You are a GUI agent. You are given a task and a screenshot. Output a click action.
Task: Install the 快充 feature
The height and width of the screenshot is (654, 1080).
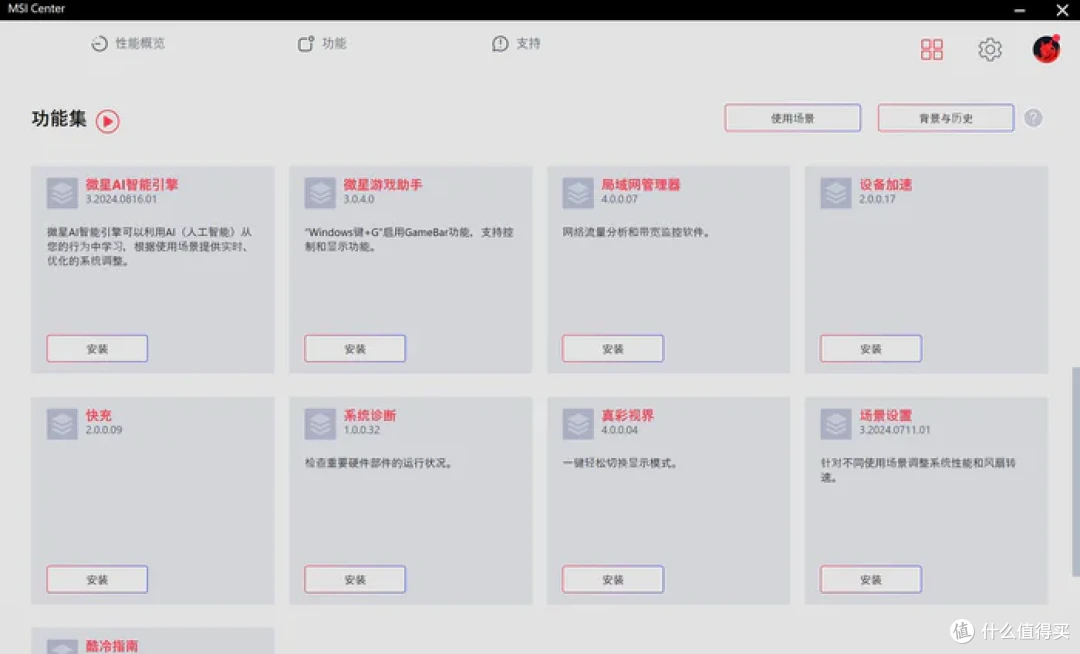(97, 579)
